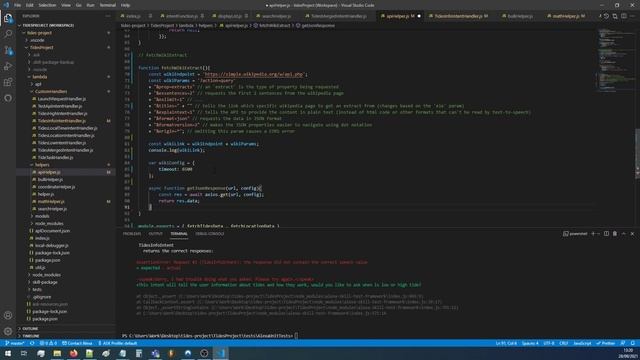The height and width of the screenshot is (360, 640).
Task: Click the Prettier status bar item
Action: click(x=605, y=343)
